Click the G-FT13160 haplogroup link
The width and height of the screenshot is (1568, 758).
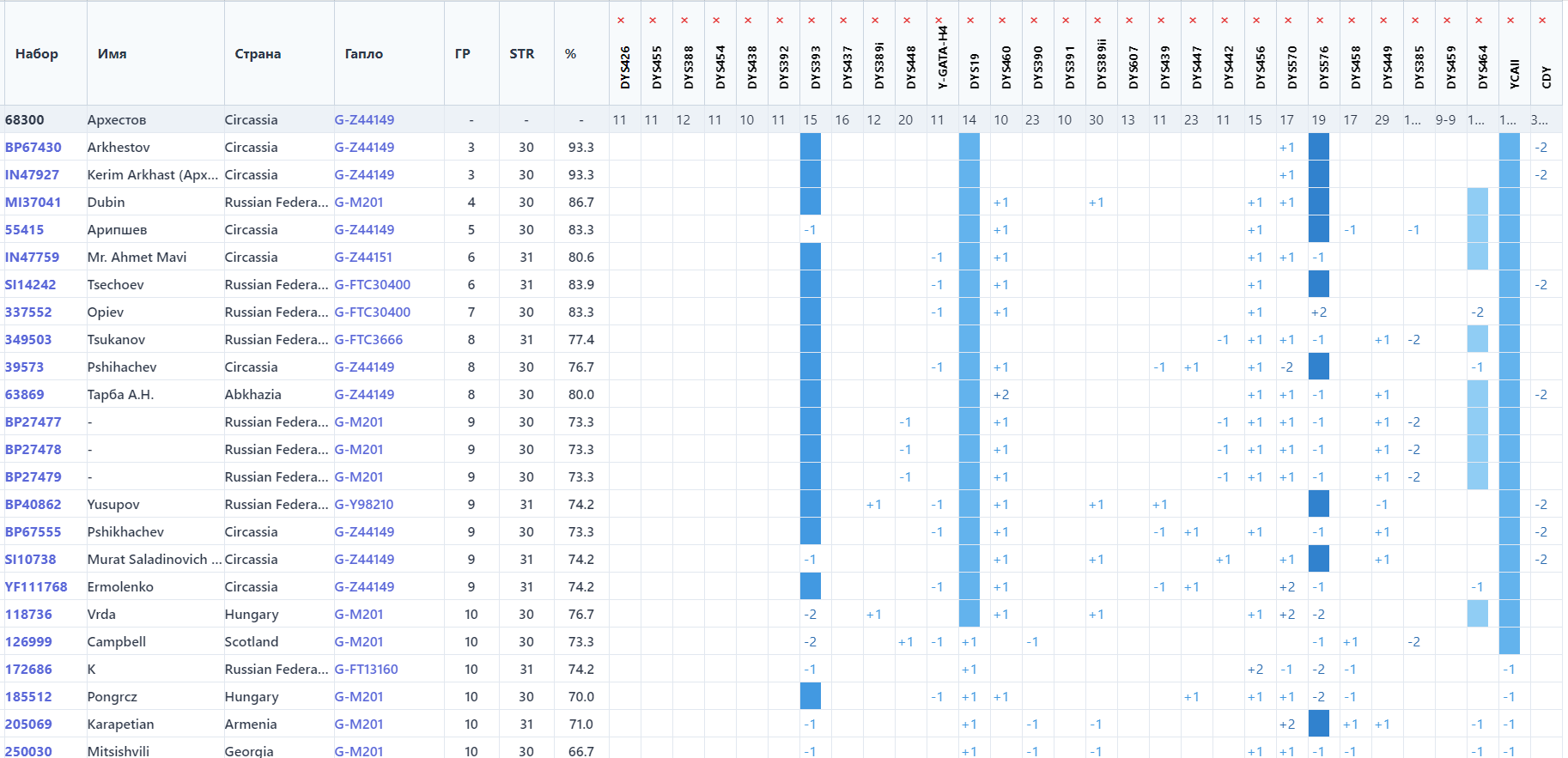(366, 670)
